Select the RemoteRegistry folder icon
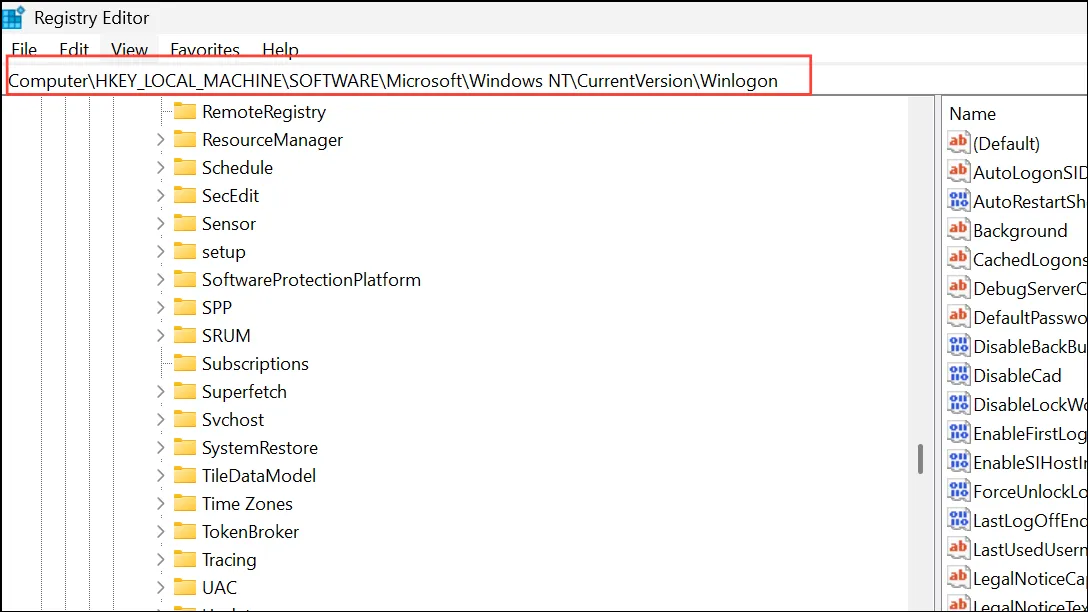The height and width of the screenshot is (612, 1088). (185, 111)
